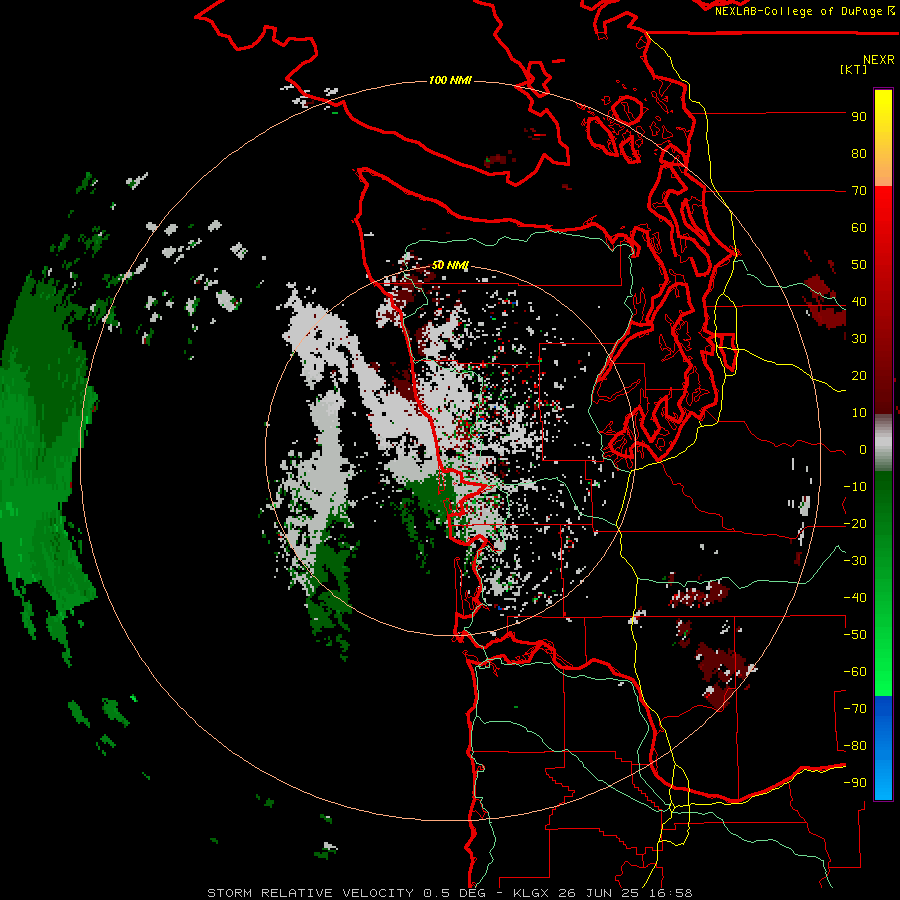Image resolution: width=900 pixels, height=900 pixels.
Task: Click the 16:58 timestamp
Action: point(669,893)
